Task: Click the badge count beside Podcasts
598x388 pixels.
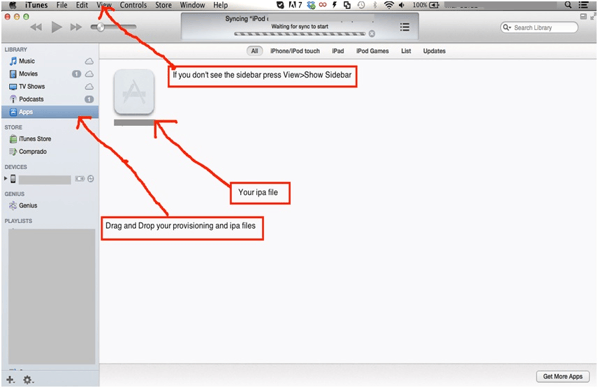Action: [x=89, y=99]
